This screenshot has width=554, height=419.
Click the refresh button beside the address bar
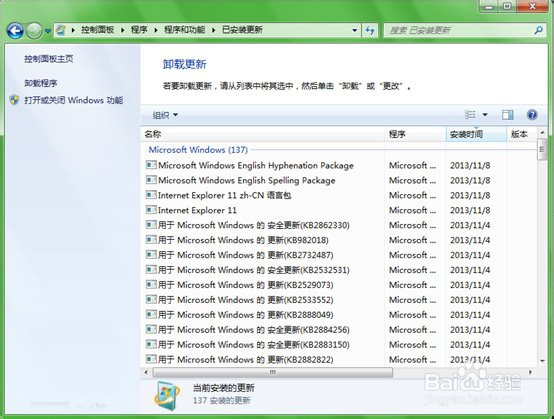click(370, 30)
